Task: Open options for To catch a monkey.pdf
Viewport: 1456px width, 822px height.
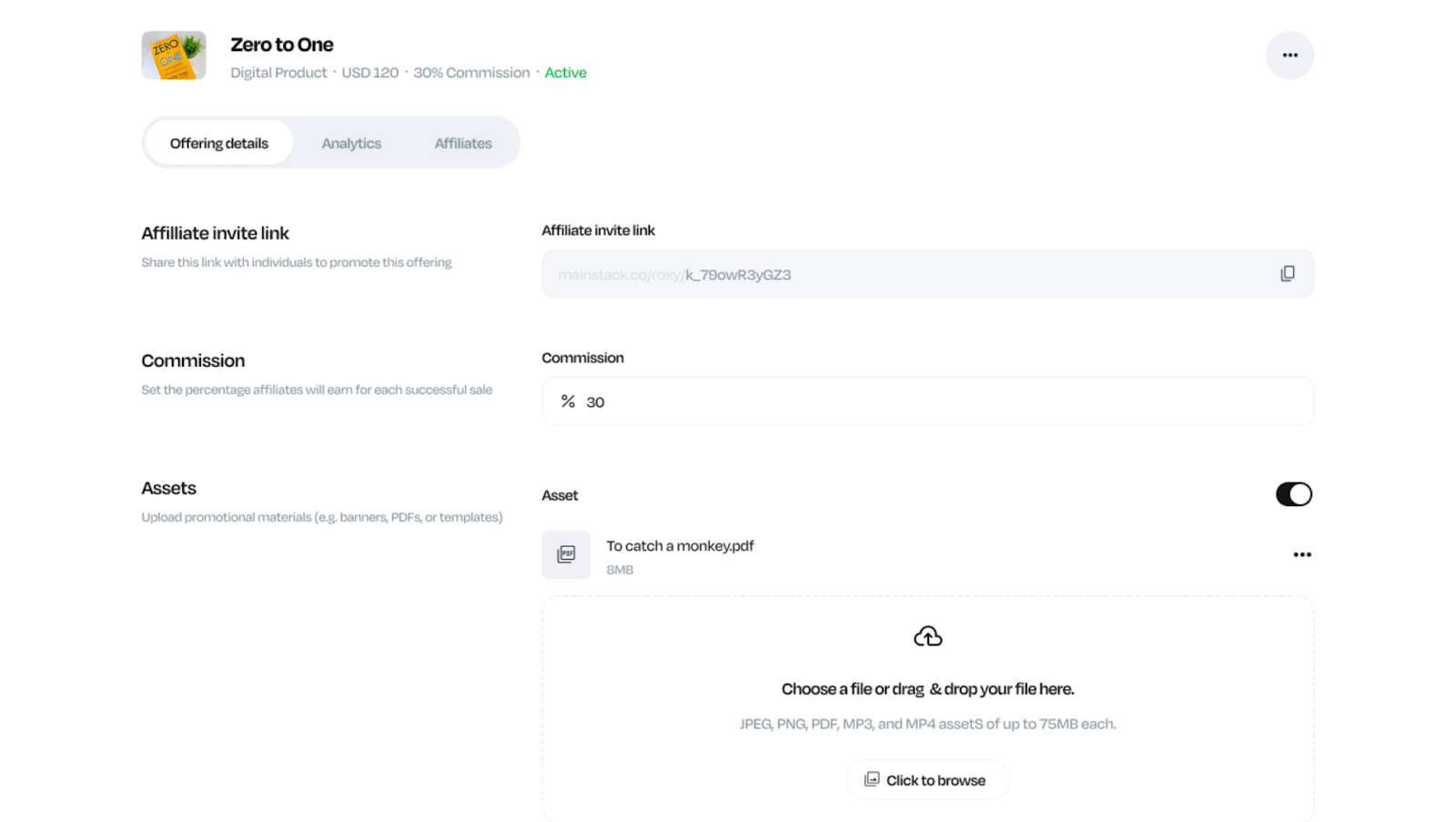Action: [x=1301, y=554]
